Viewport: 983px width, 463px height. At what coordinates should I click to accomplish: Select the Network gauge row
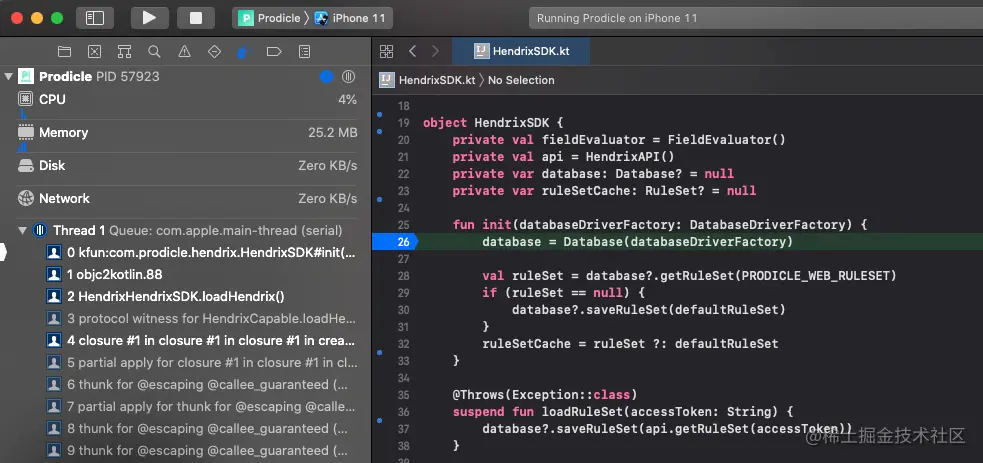tap(186, 199)
